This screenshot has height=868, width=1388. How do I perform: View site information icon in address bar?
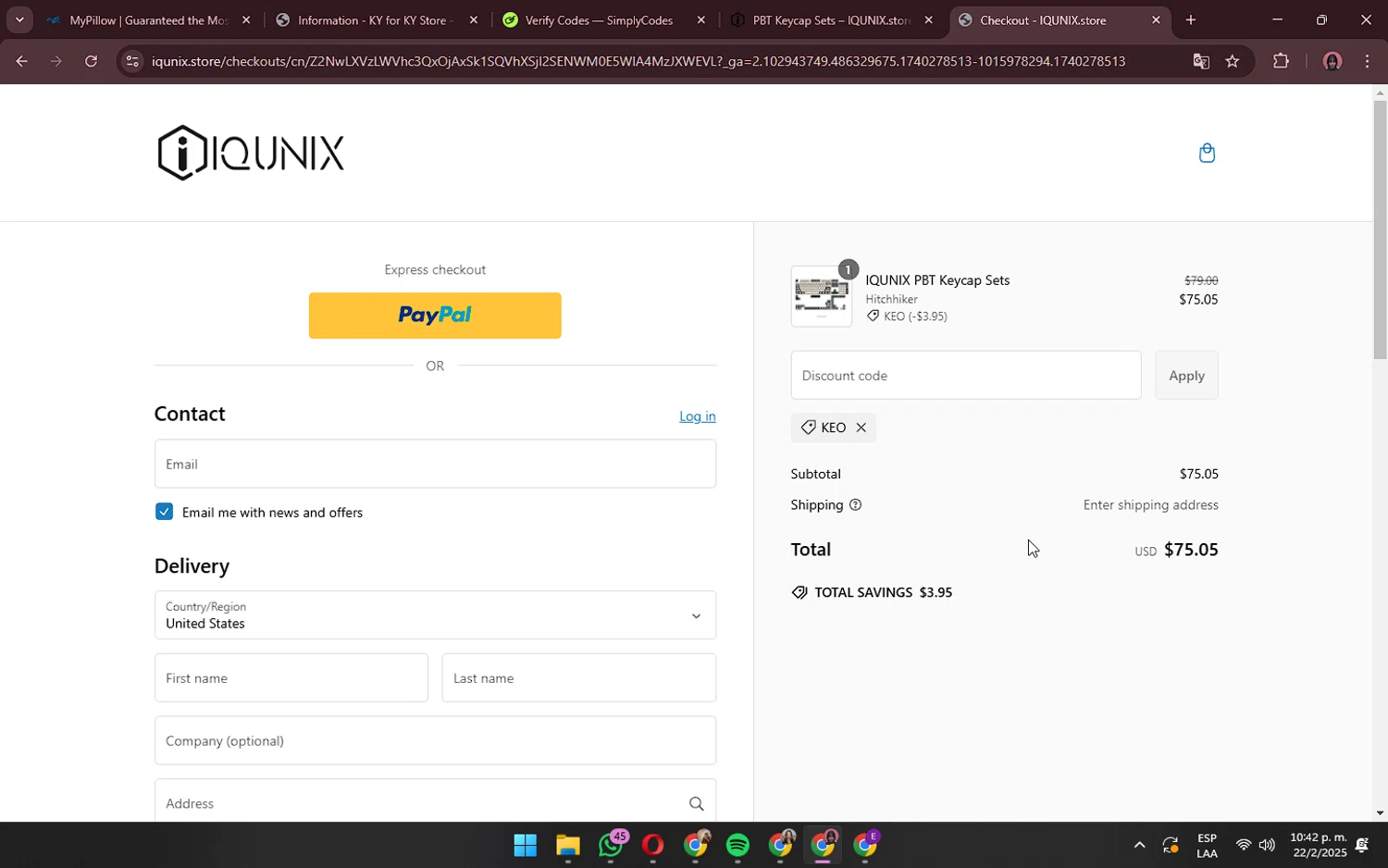[x=132, y=61]
